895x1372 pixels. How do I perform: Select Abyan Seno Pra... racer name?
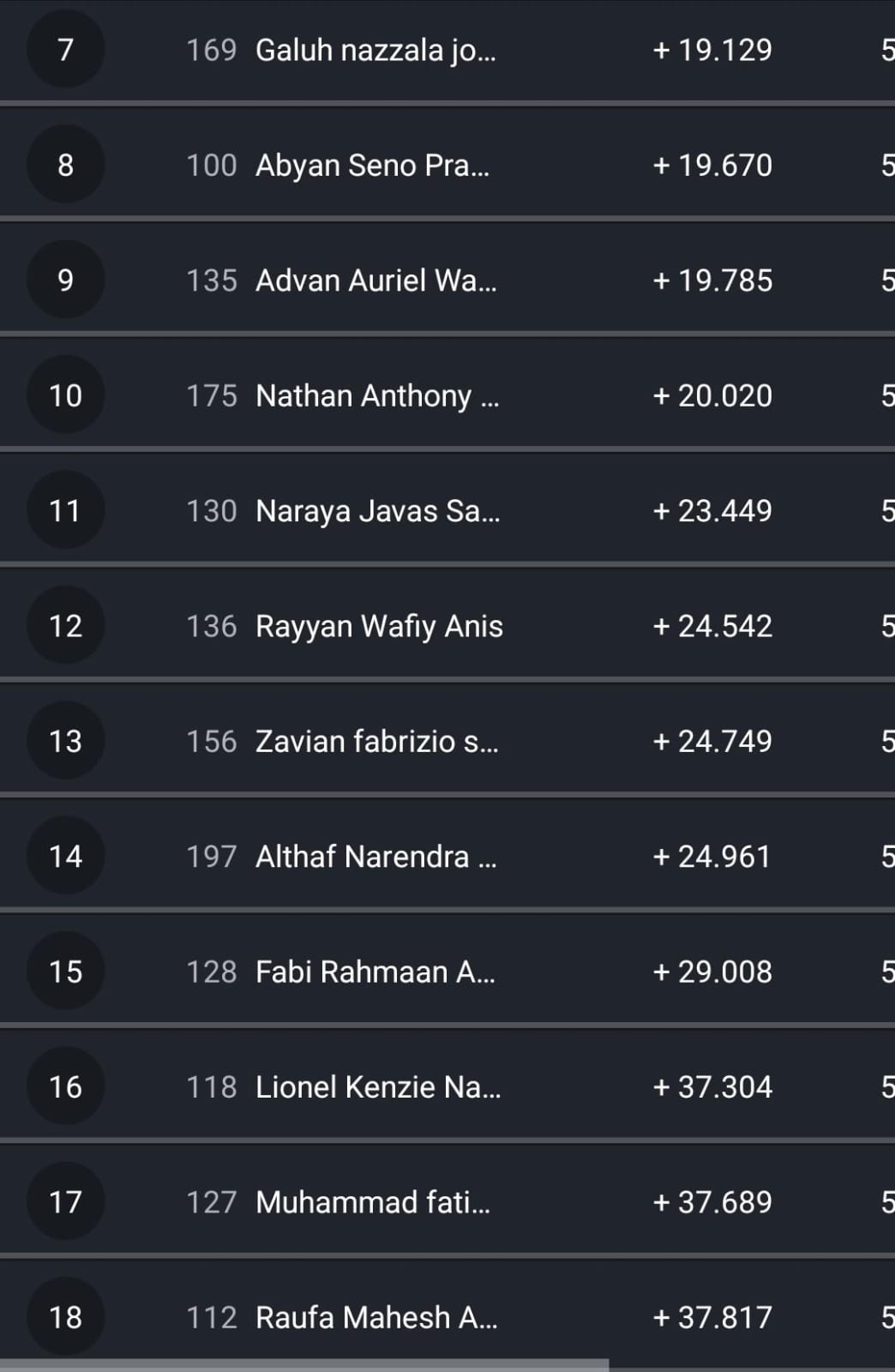click(372, 165)
